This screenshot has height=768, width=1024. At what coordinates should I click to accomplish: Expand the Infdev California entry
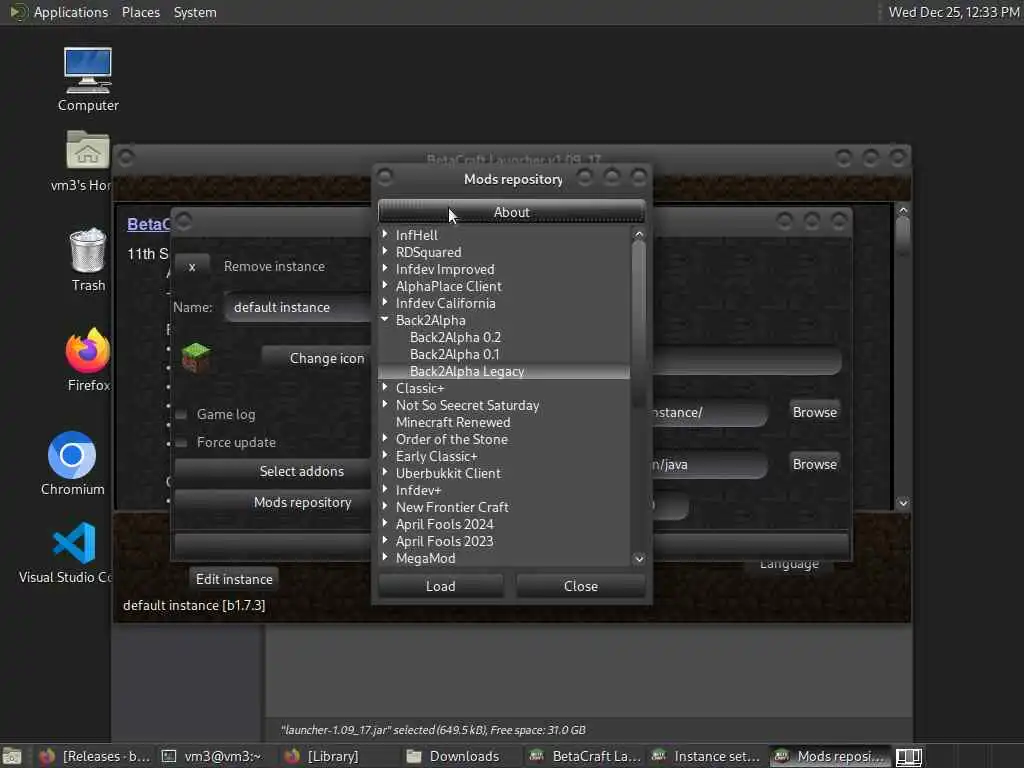[385, 302]
